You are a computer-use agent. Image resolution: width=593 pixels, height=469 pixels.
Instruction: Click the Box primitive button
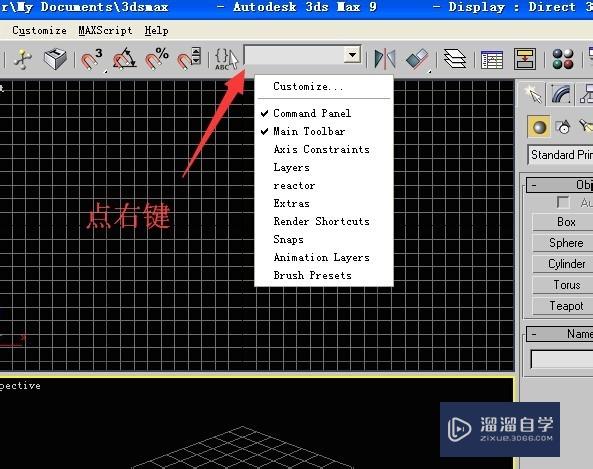(563, 222)
